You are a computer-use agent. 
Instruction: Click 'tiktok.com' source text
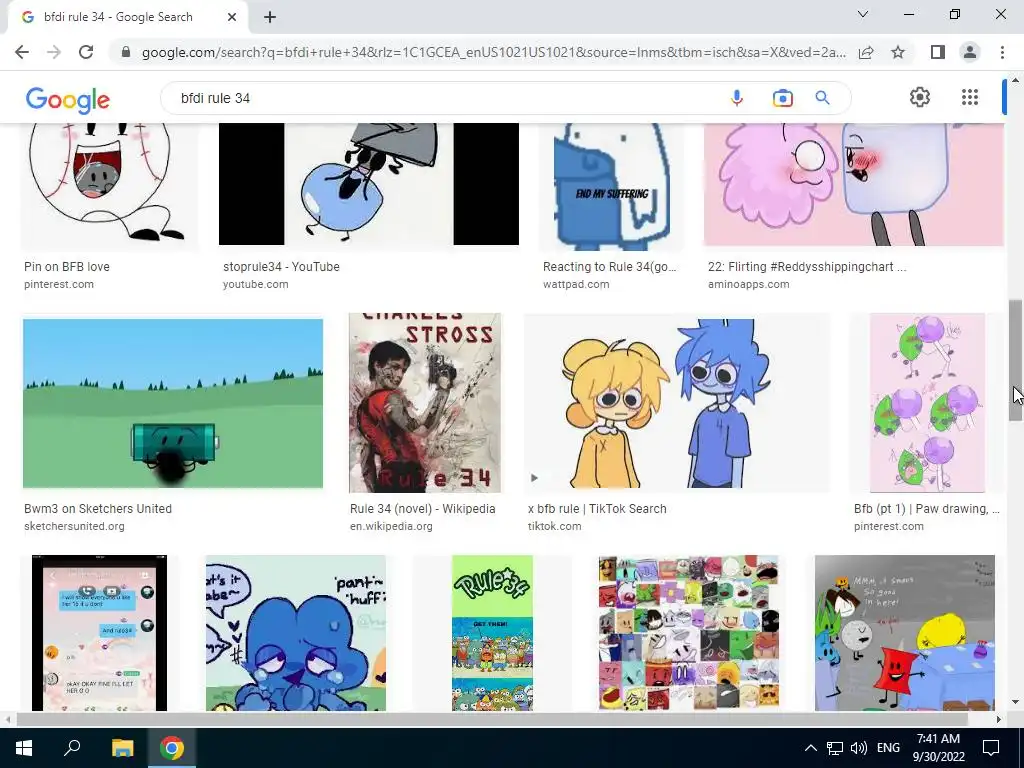pyautogui.click(x=554, y=526)
